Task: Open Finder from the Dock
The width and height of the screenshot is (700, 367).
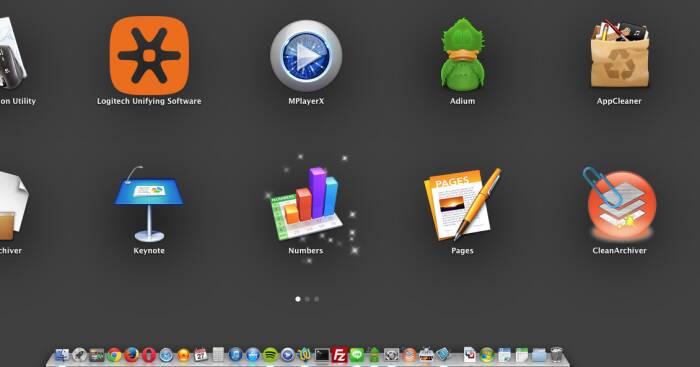Action: [x=62, y=355]
